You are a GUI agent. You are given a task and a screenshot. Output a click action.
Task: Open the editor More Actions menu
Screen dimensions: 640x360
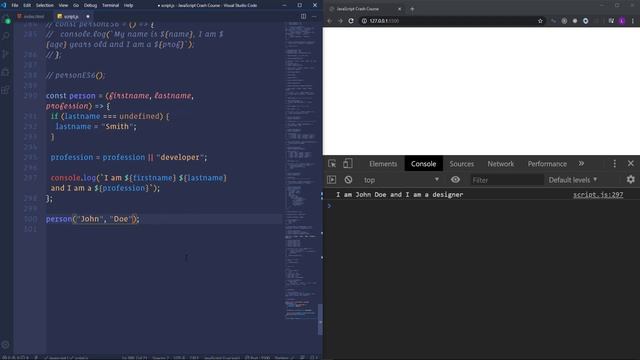coord(314,16)
